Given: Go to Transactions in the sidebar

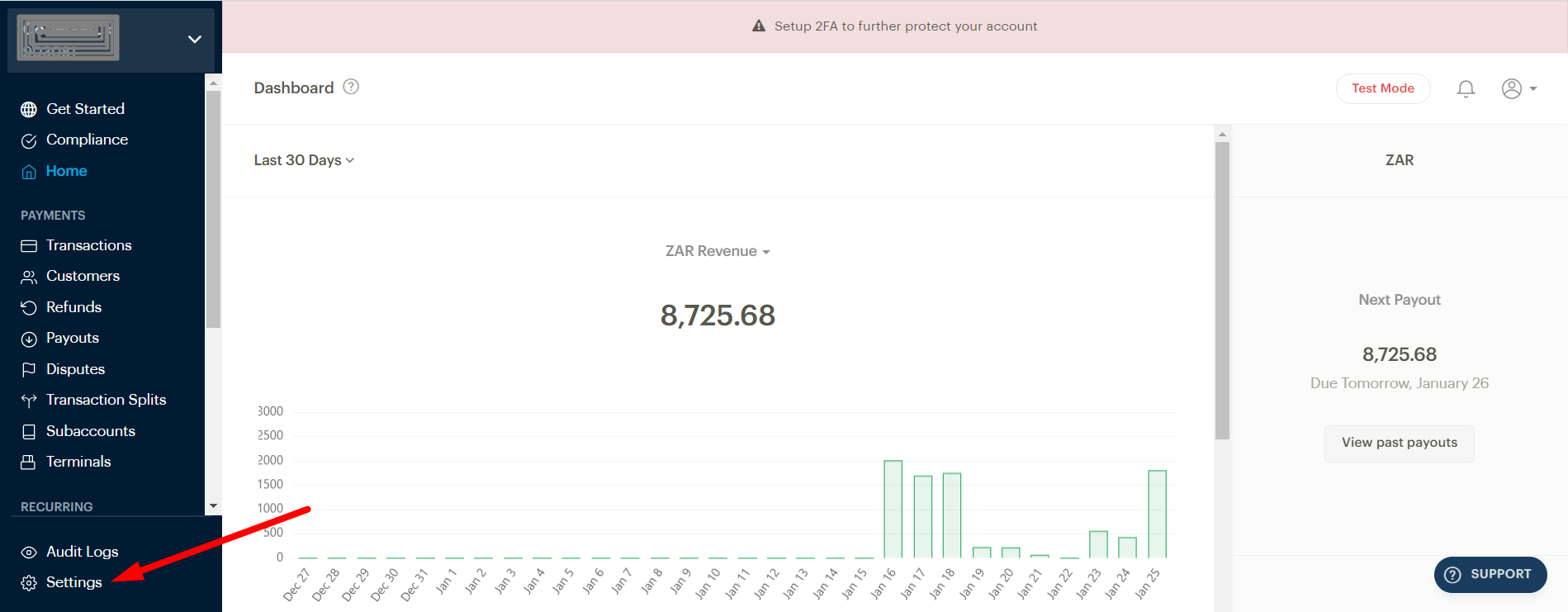Looking at the screenshot, I should [x=88, y=245].
